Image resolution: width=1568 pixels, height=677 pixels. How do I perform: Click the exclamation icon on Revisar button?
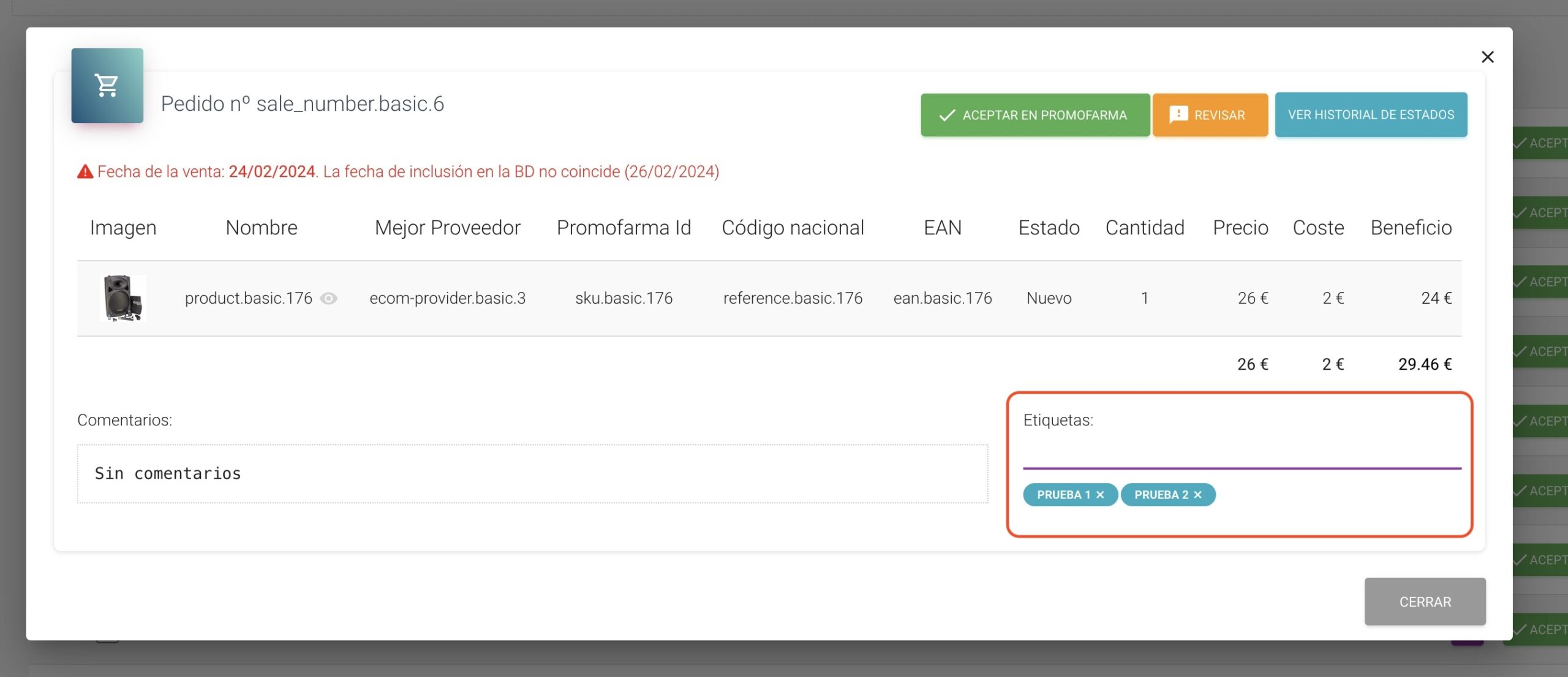[1178, 114]
